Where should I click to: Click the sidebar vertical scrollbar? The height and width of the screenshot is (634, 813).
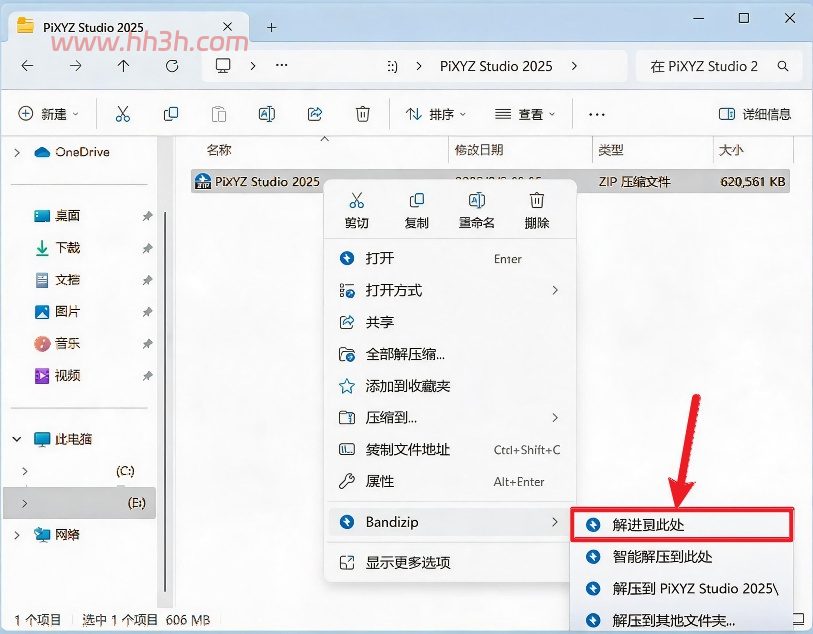pyautogui.click(x=165, y=402)
